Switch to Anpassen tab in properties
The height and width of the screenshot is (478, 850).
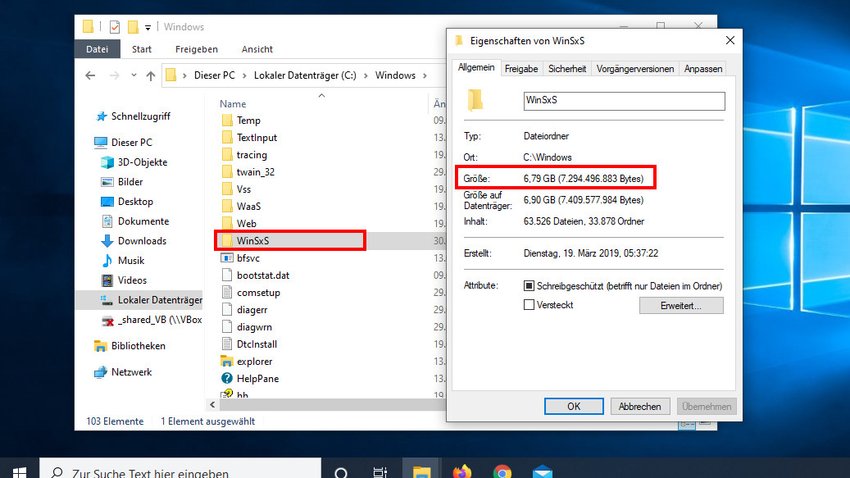(703, 69)
